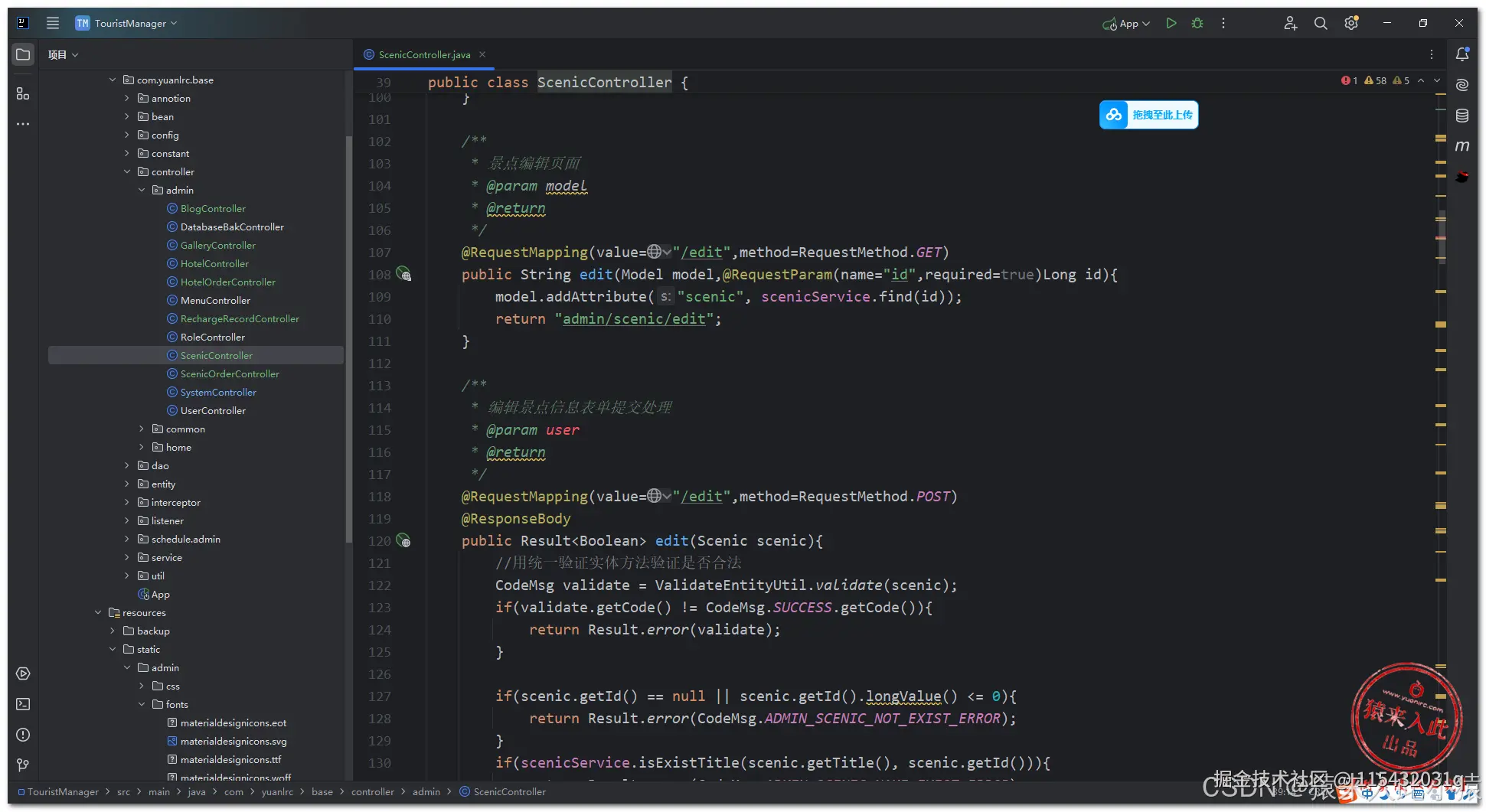Viewport: 1486px width, 812px height.
Task: Select UserController file in tree
Action: [x=213, y=410]
